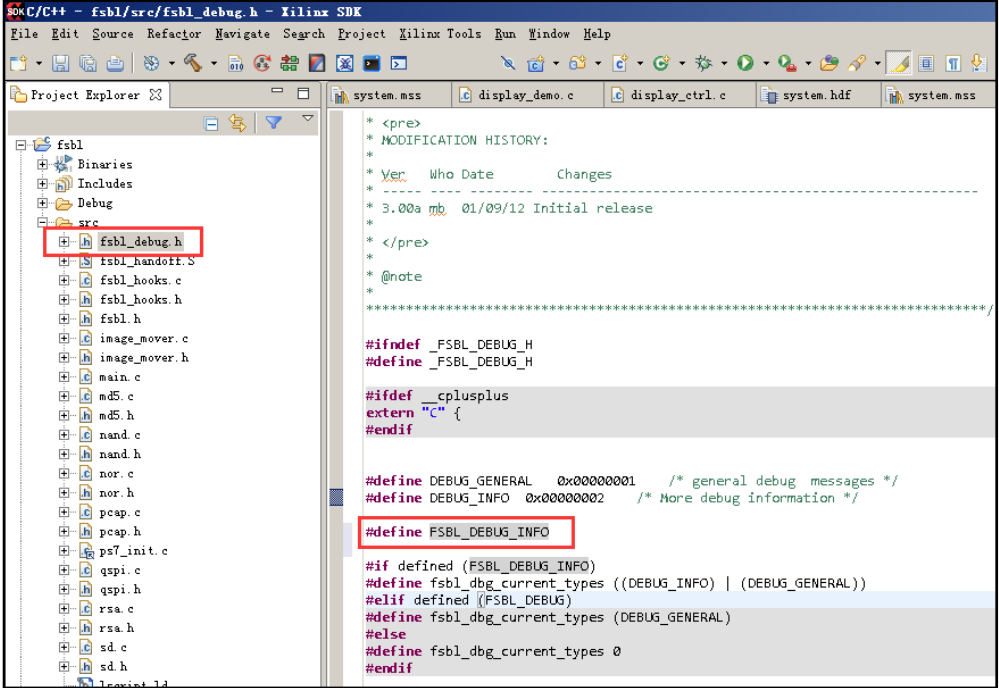Expand the Includes tree node
Screen dimensions: 999x688
click(x=42, y=183)
